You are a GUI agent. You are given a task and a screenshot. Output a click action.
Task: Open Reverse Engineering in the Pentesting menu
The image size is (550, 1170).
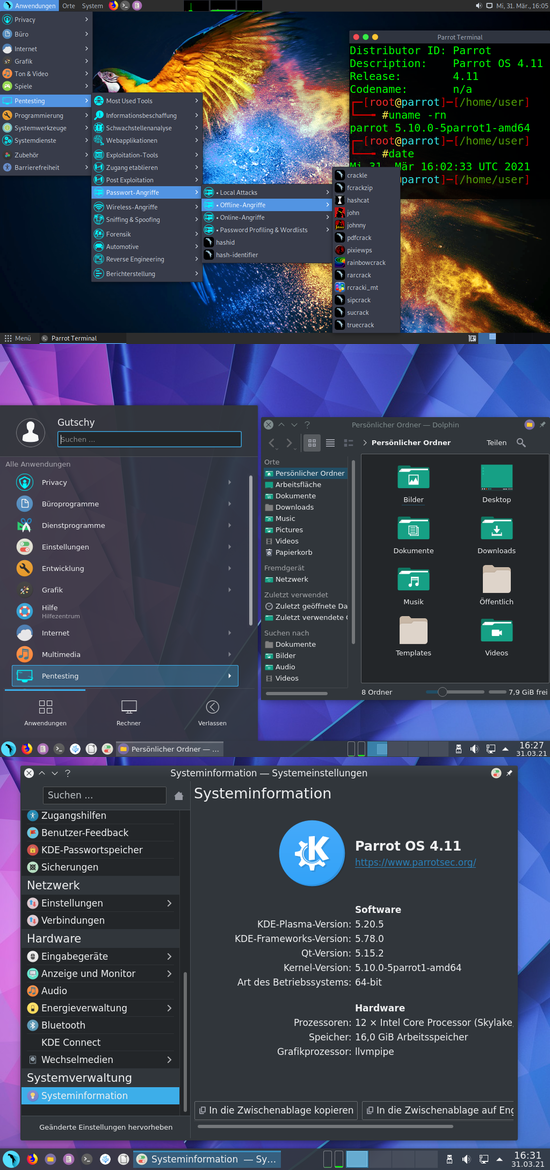pos(147,259)
